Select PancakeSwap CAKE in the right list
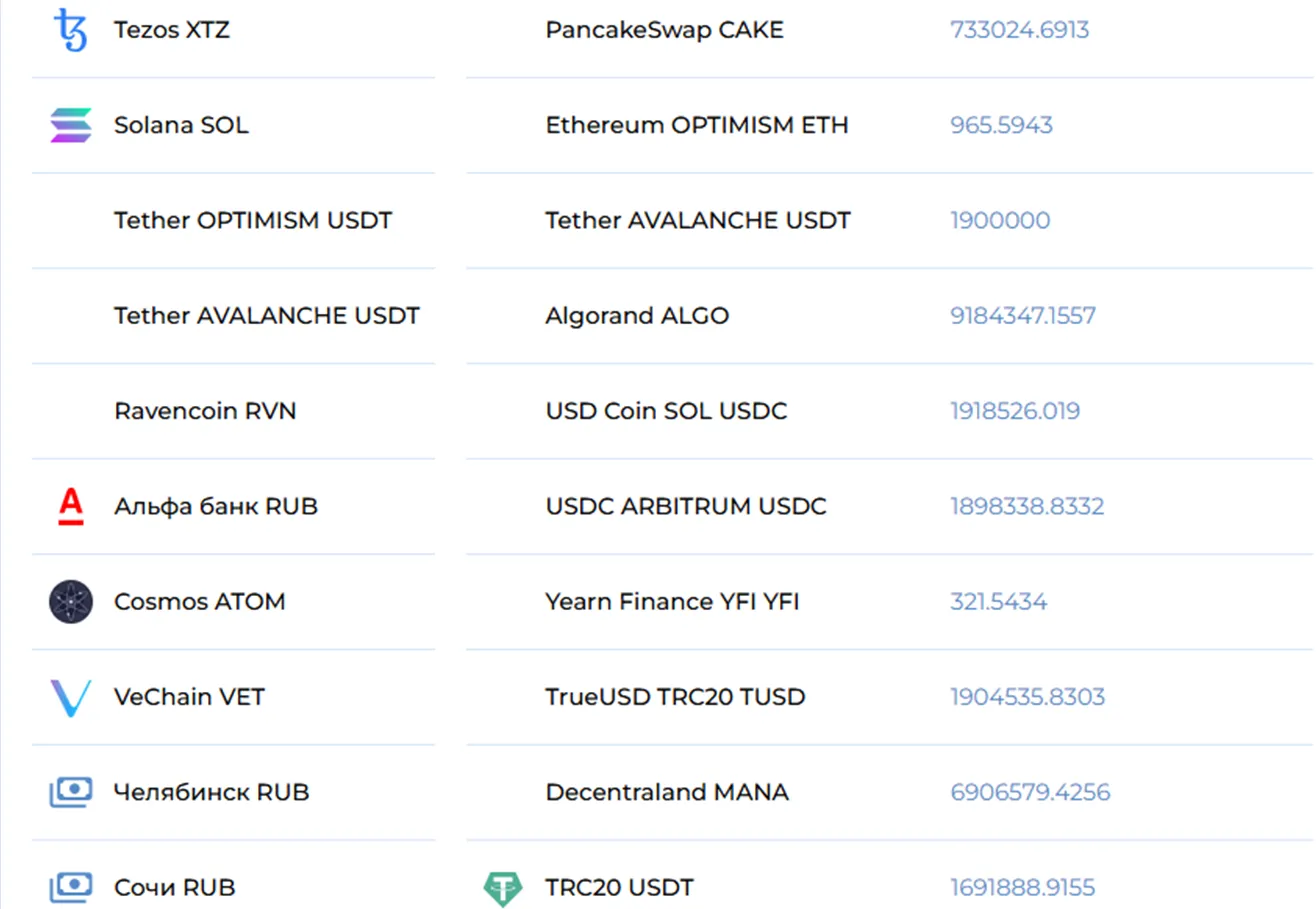 pyautogui.click(x=665, y=30)
